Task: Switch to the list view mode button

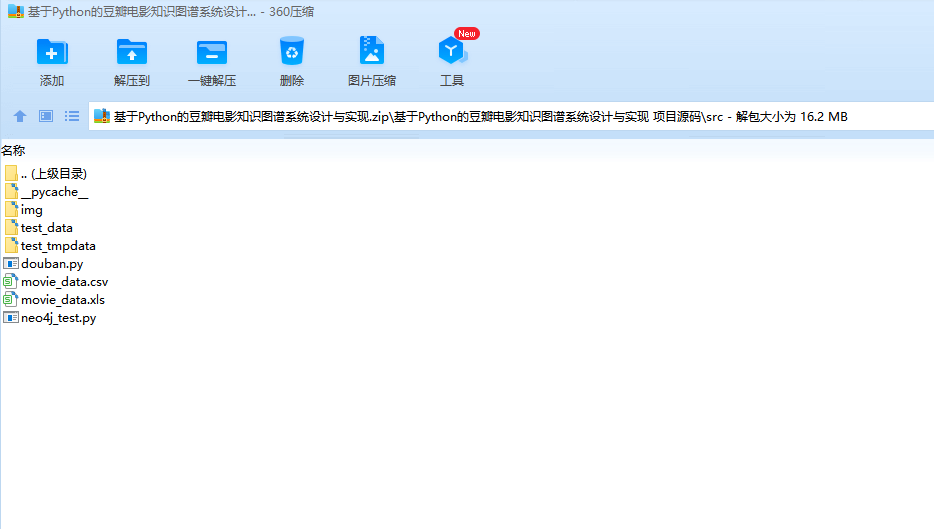Action: click(72, 116)
